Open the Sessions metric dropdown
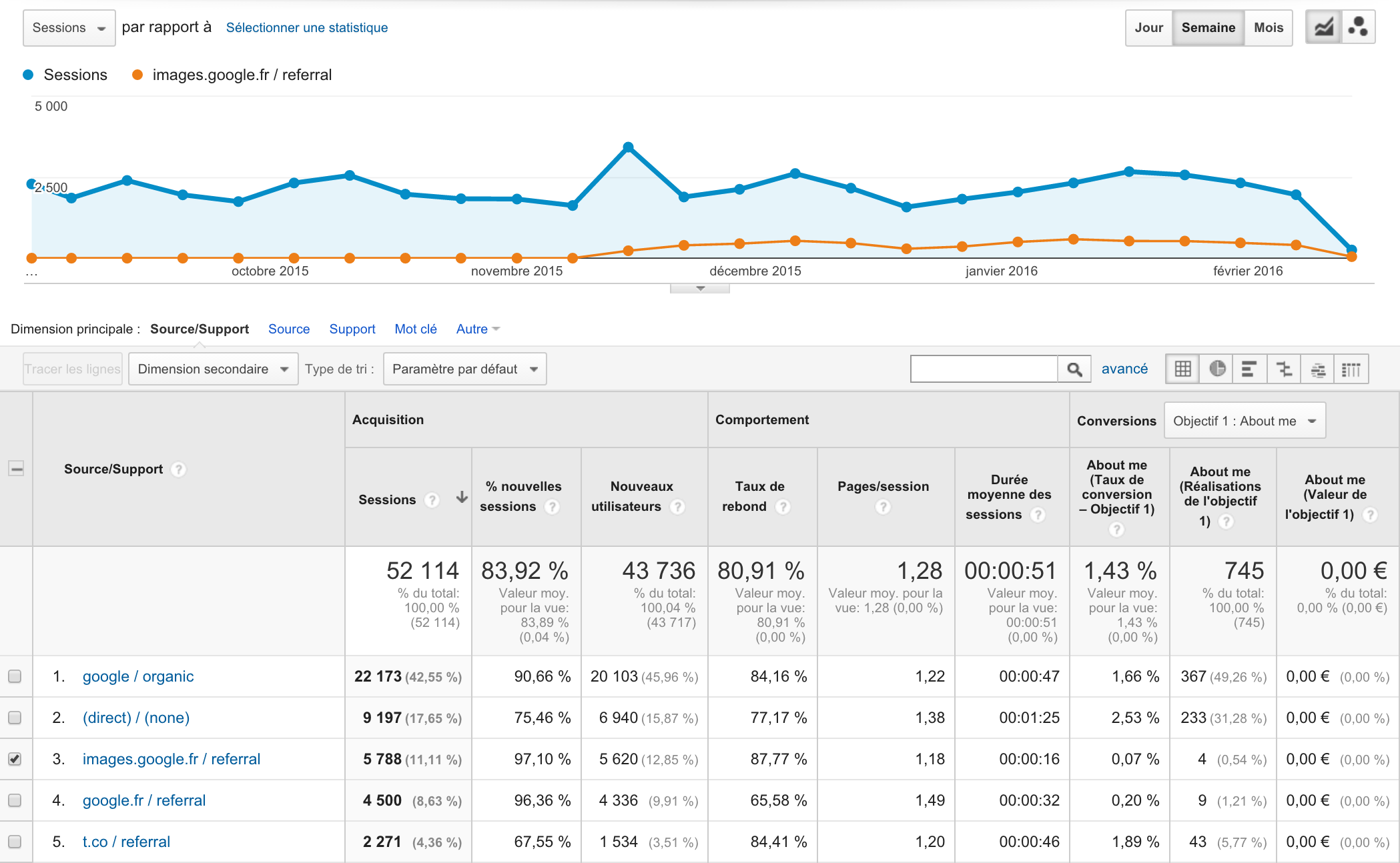 [x=69, y=28]
